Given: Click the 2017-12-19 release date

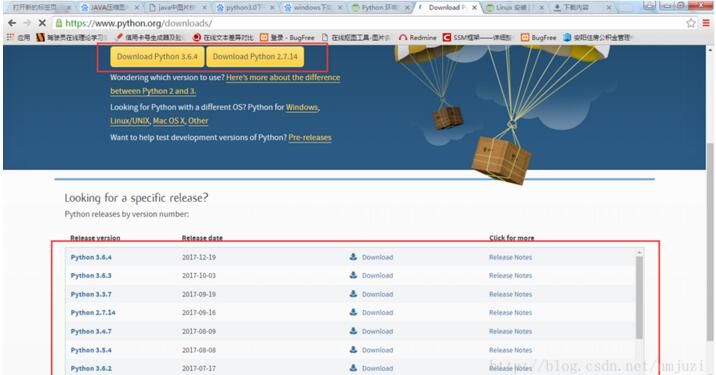Looking at the screenshot, I should click(199, 257).
